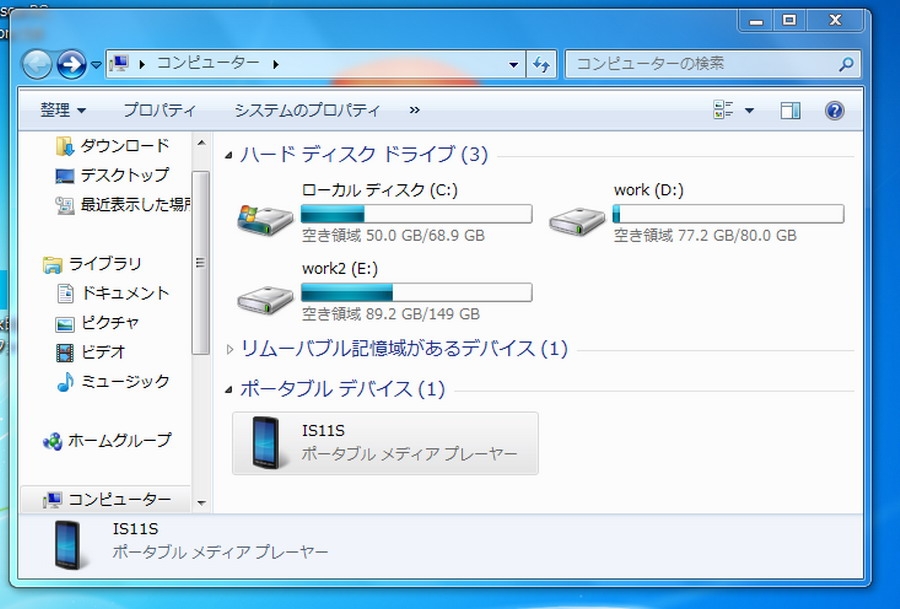Open ドキュメント library
900x609 pixels.
[x=125, y=293]
